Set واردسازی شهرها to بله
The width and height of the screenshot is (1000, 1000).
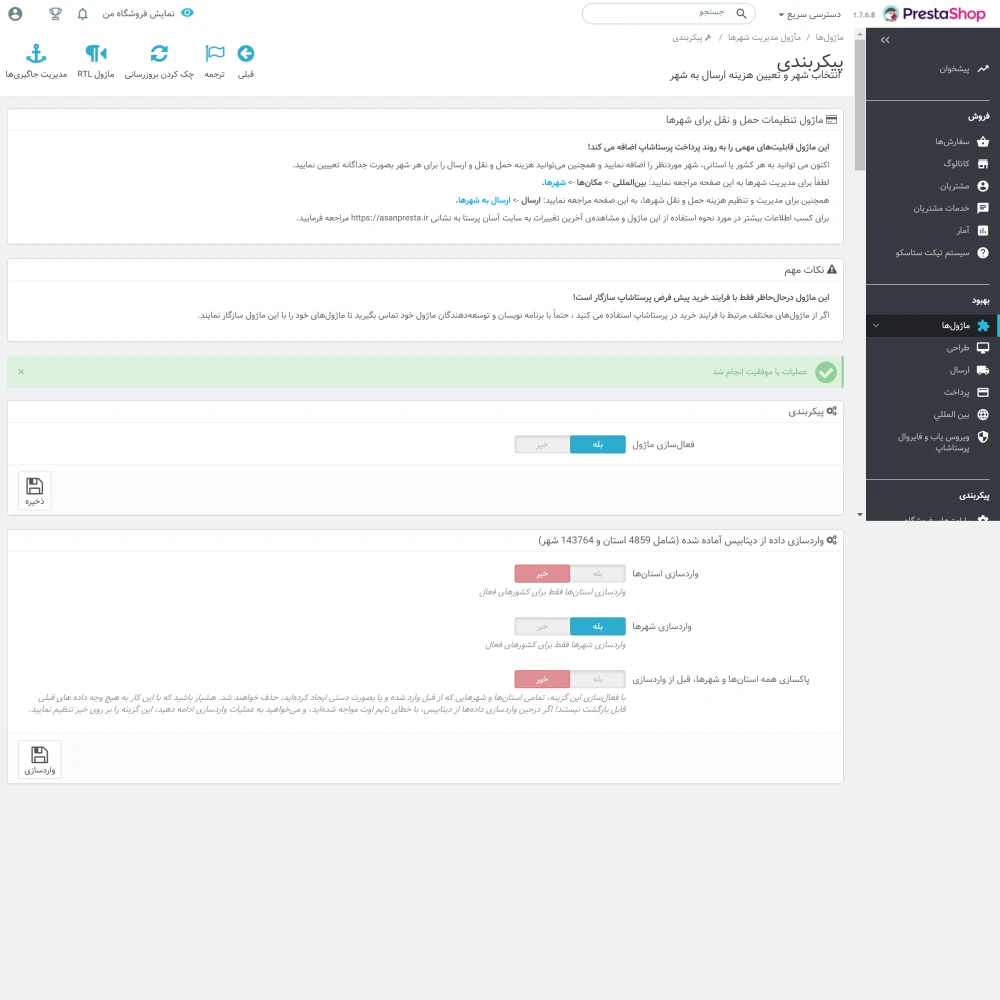click(598, 626)
